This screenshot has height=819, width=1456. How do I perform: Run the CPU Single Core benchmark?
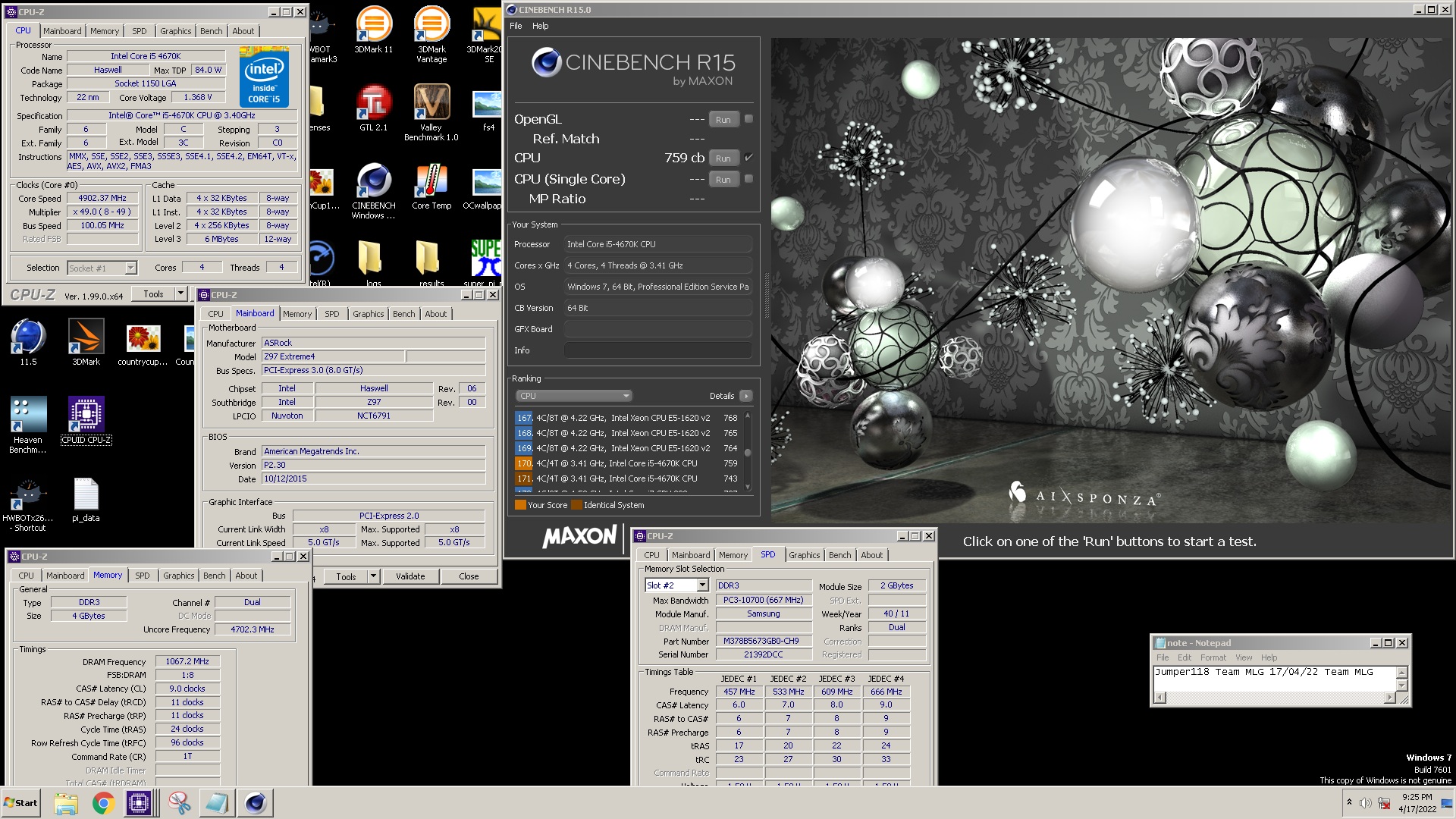tap(723, 180)
